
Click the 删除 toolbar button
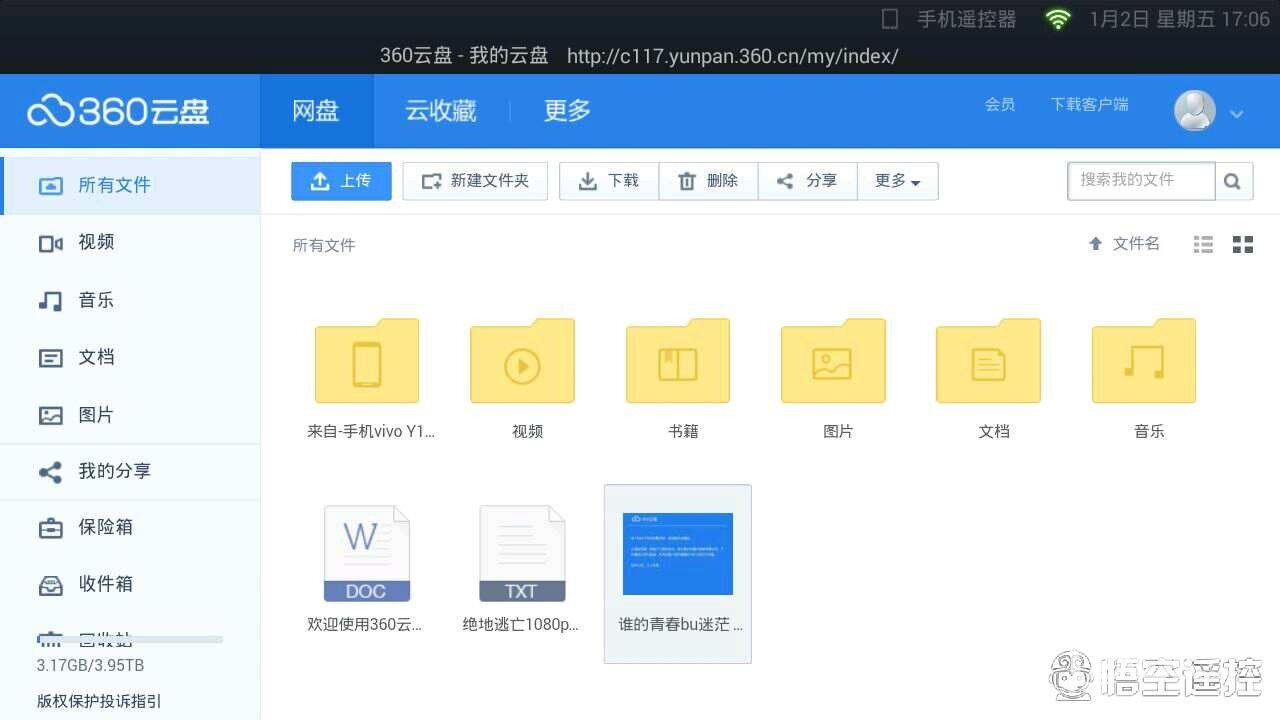coord(708,181)
